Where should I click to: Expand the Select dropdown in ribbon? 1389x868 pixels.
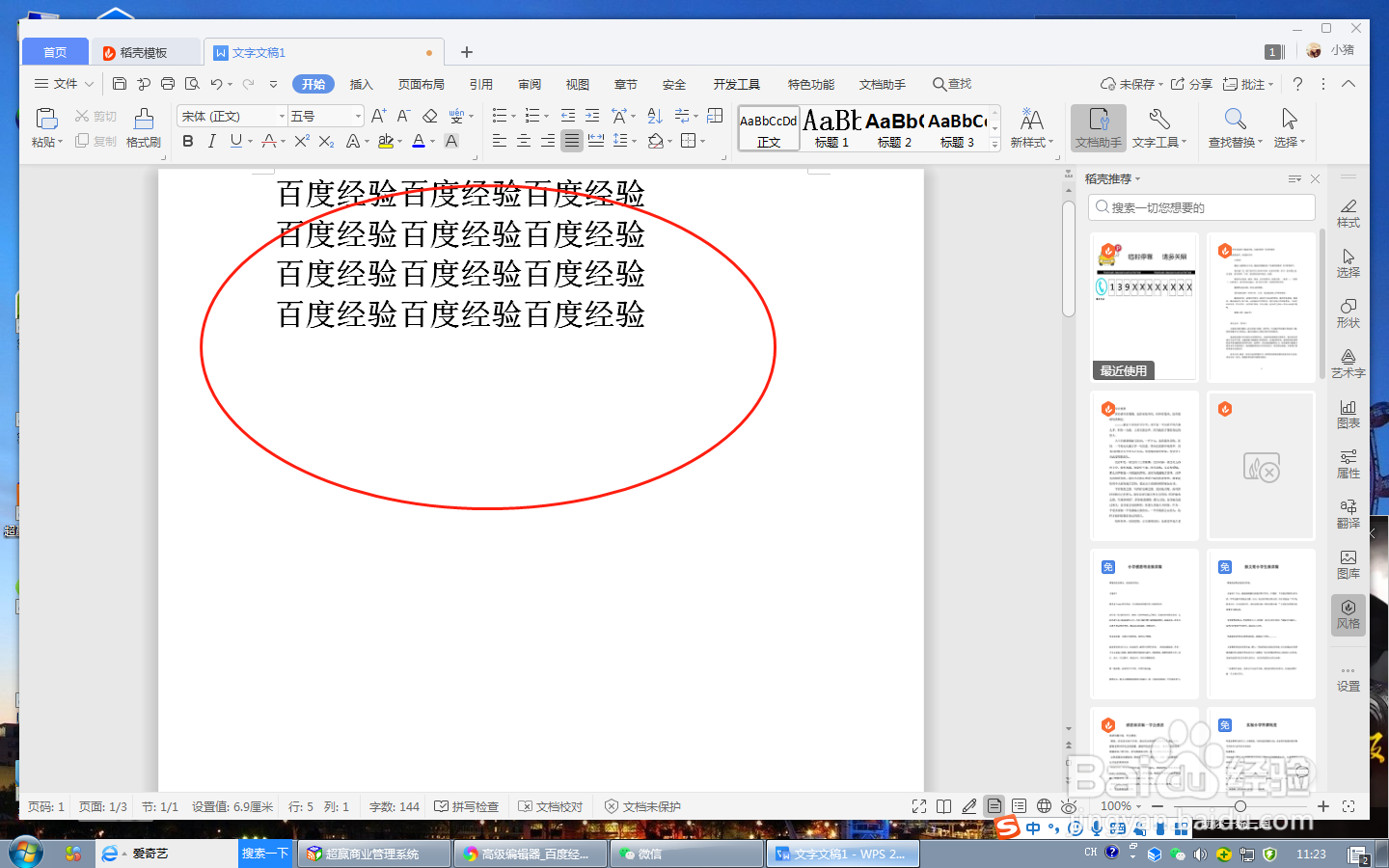point(1302,142)
